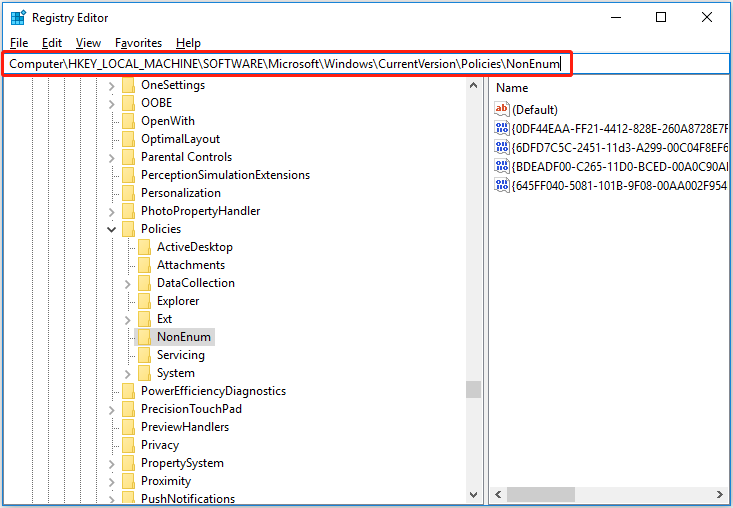This screenshot has width=733, height=508.
Task: Collapse the Policies key
Action: 111,229
